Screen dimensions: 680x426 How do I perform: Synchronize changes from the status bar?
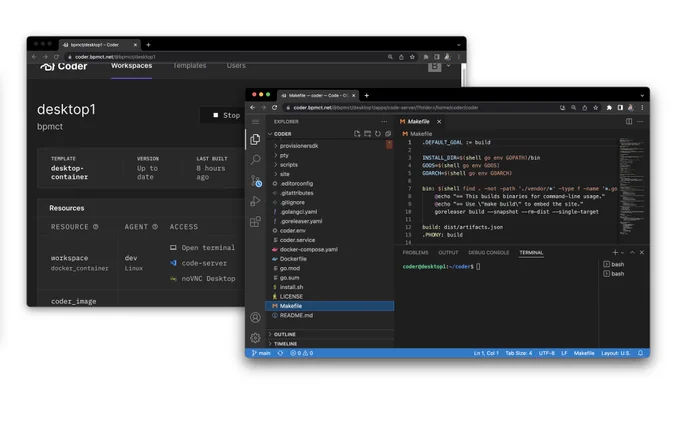click(x=281, y=353)
